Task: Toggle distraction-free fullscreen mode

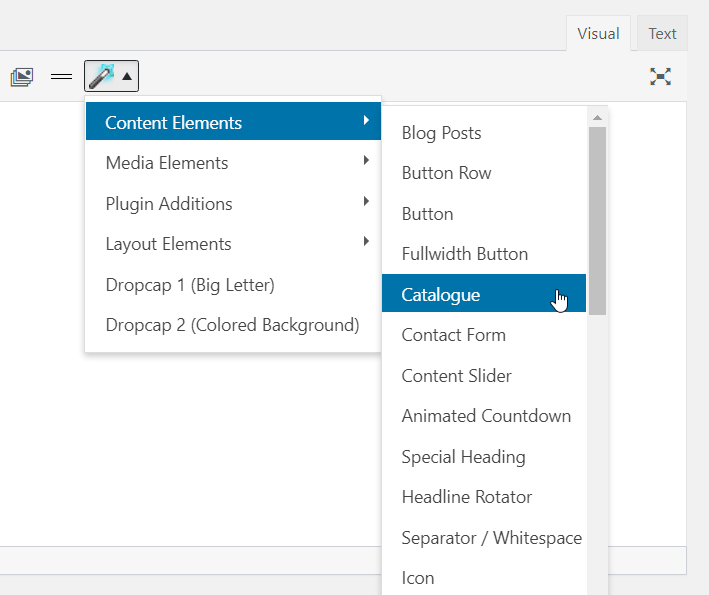Action: [660, 76]
